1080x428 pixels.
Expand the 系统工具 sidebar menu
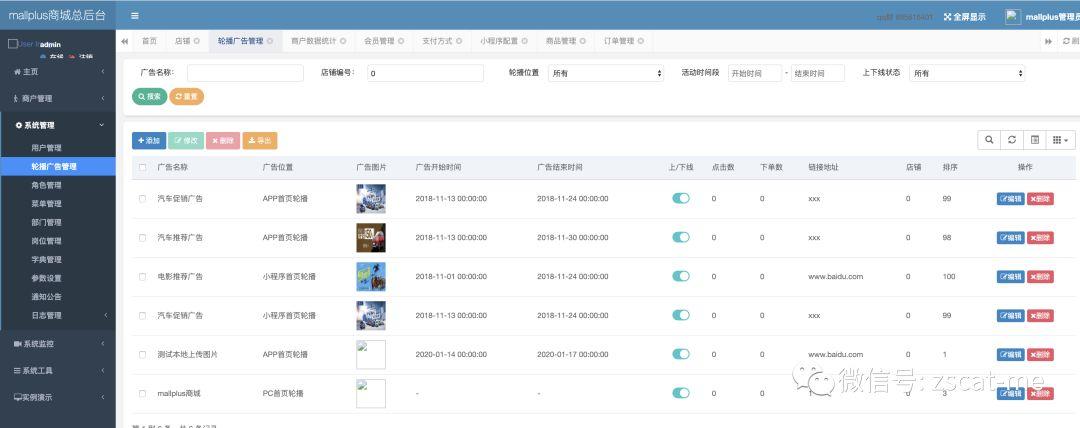click(58, 371)
